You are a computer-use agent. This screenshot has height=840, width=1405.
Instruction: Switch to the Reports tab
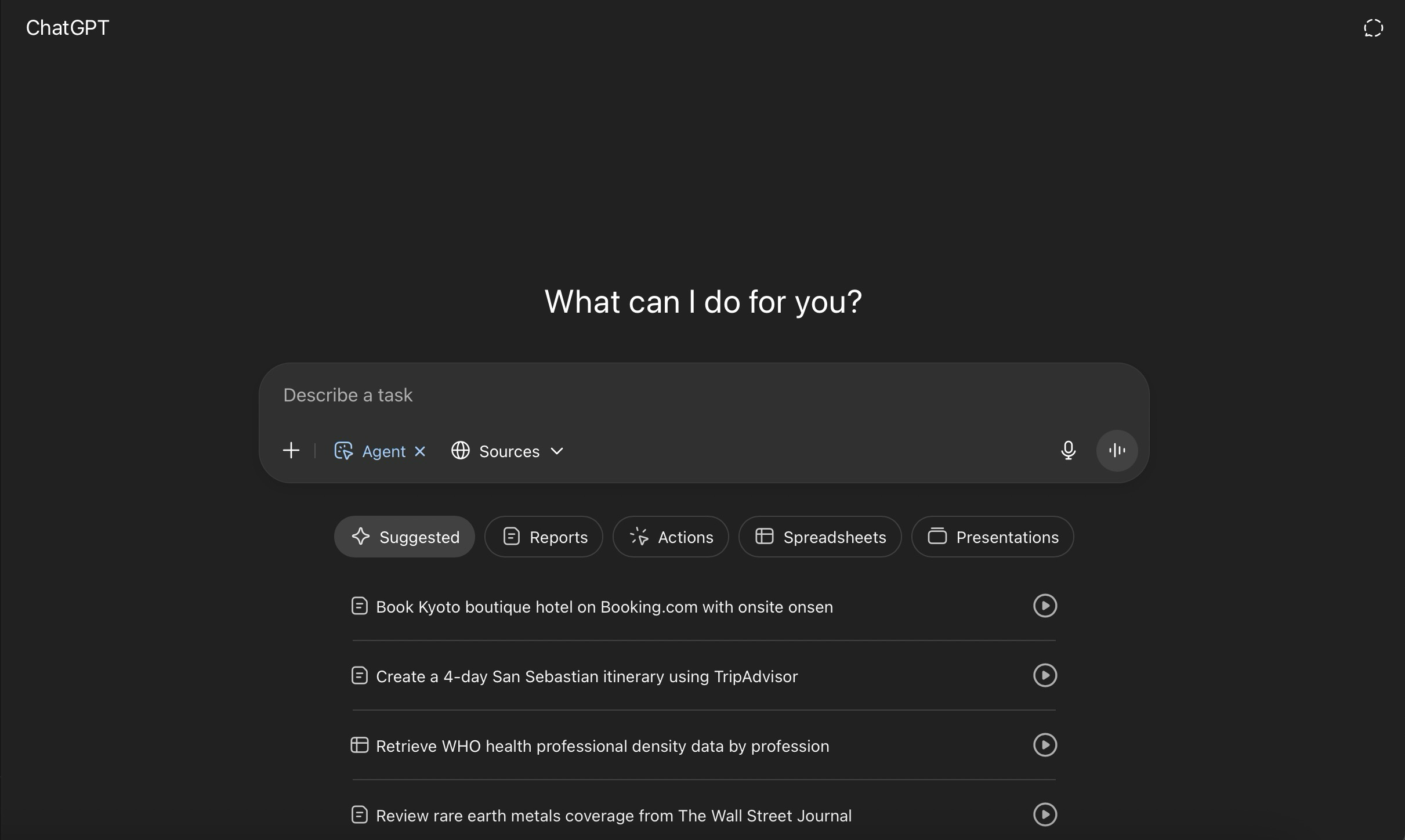pyautogui.click(x=544, y=537)
